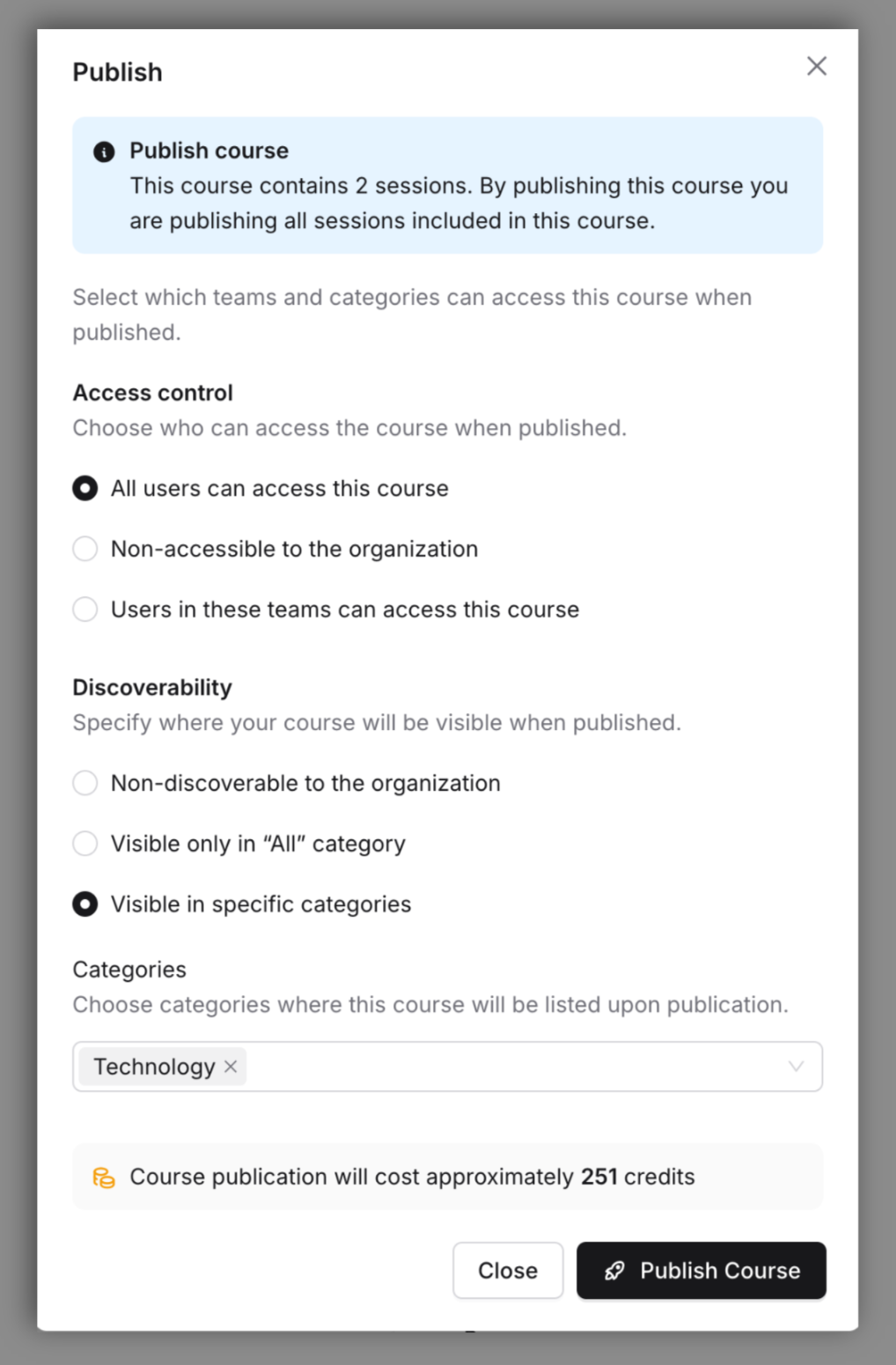Click Close to exit the dialog
The width and height of the screenshot is (896, 1365).
508,1271
